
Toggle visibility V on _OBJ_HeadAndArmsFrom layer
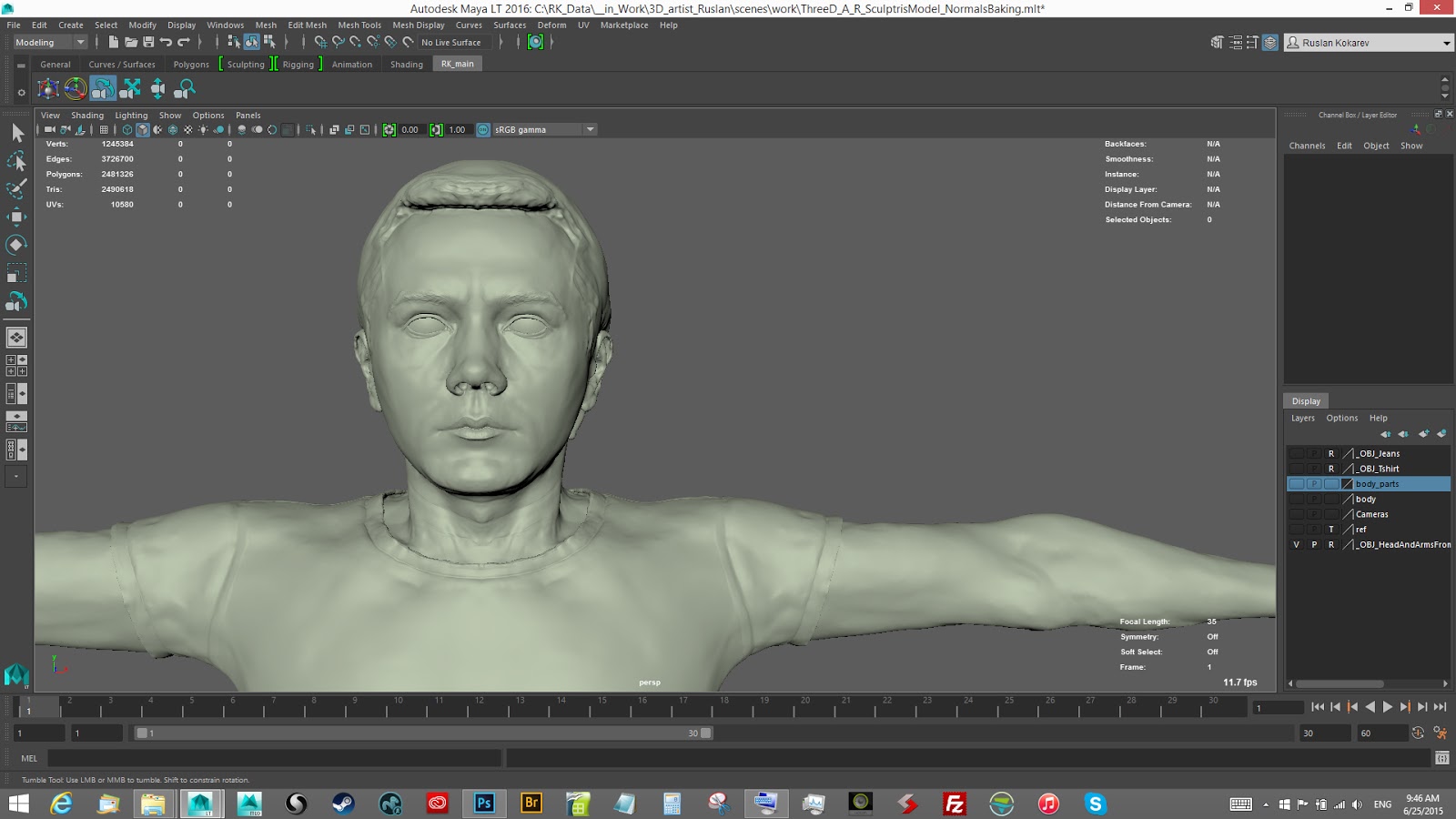pos(1296,544)
